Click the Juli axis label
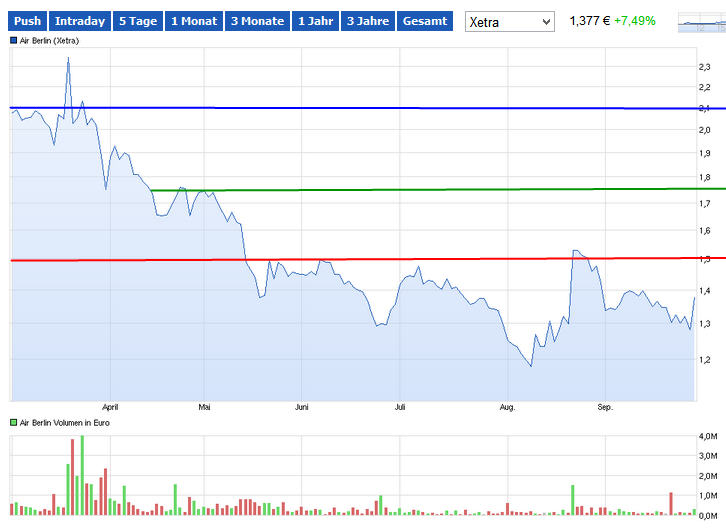Image resolution: width=726 pixels, height=529 pixels. click(x=400, y=407)
